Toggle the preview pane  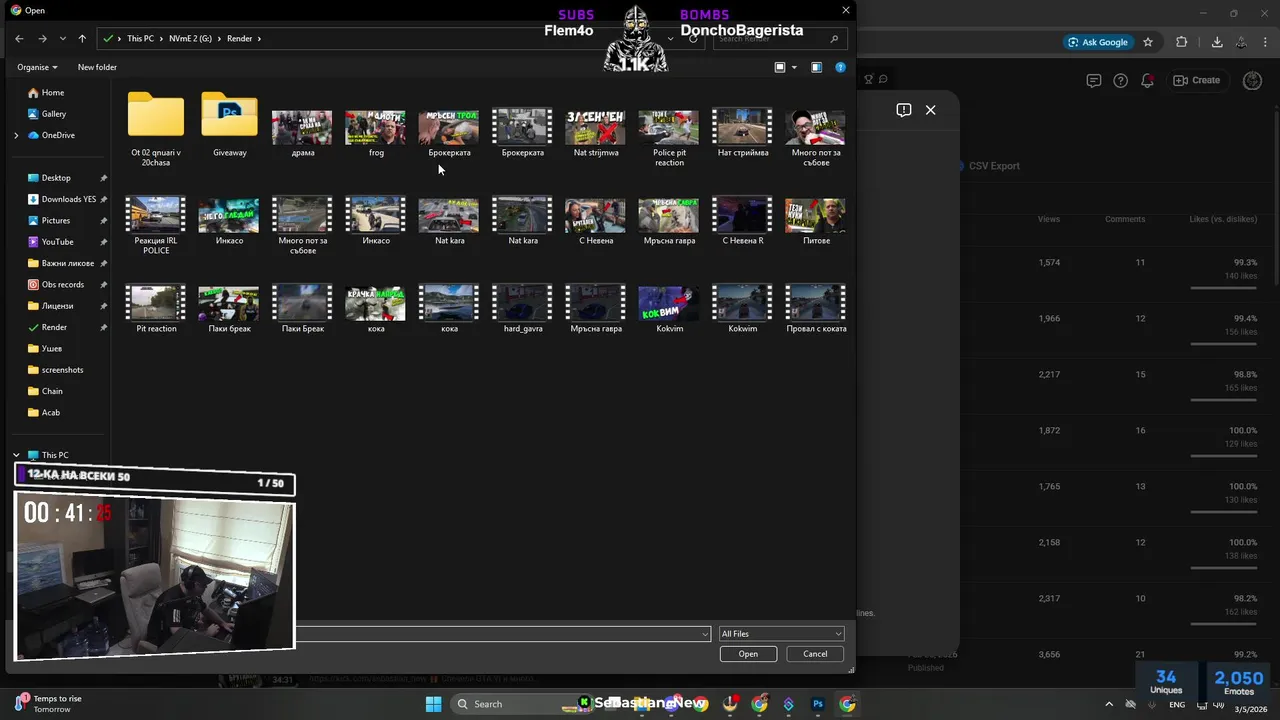[x=816, y=67]
